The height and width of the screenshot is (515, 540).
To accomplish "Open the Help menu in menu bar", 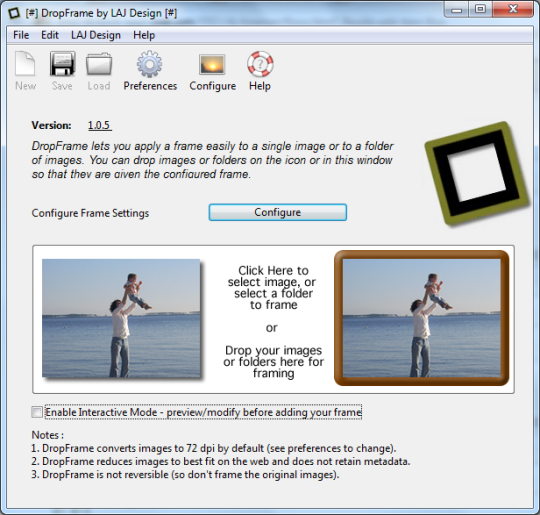I will [144, 35].
